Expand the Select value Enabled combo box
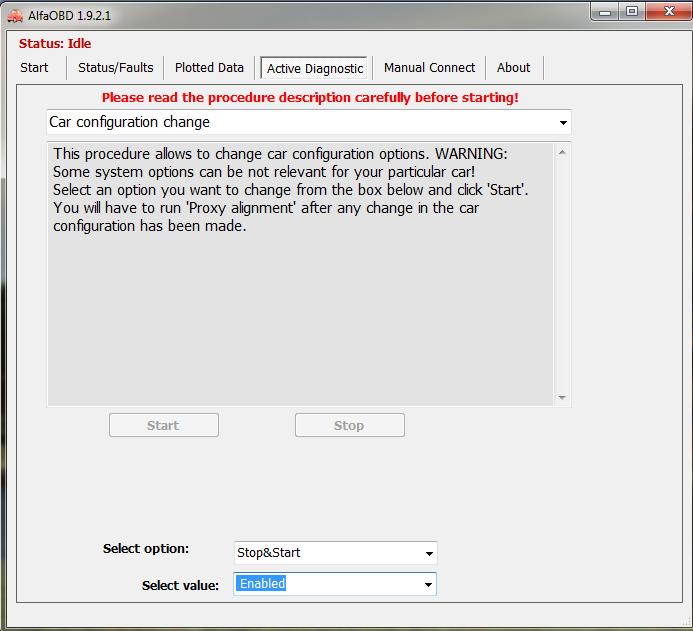Image resolution: width=693 pixels, height=631 pixels. [x=335, y=584]
